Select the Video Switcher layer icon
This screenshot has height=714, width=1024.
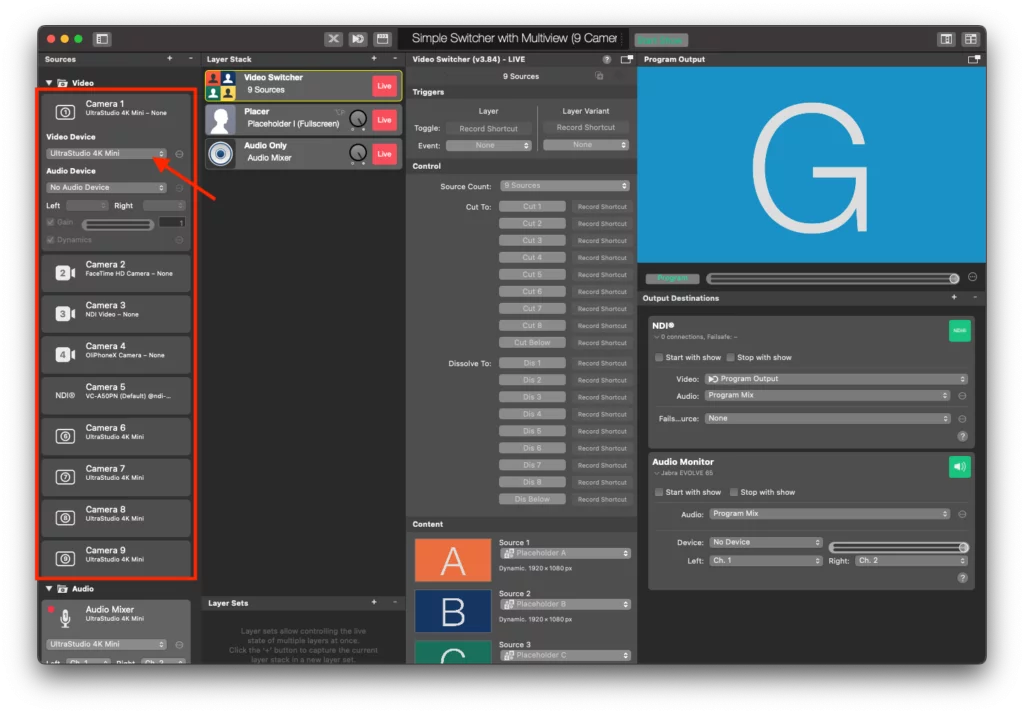(221, 86)
